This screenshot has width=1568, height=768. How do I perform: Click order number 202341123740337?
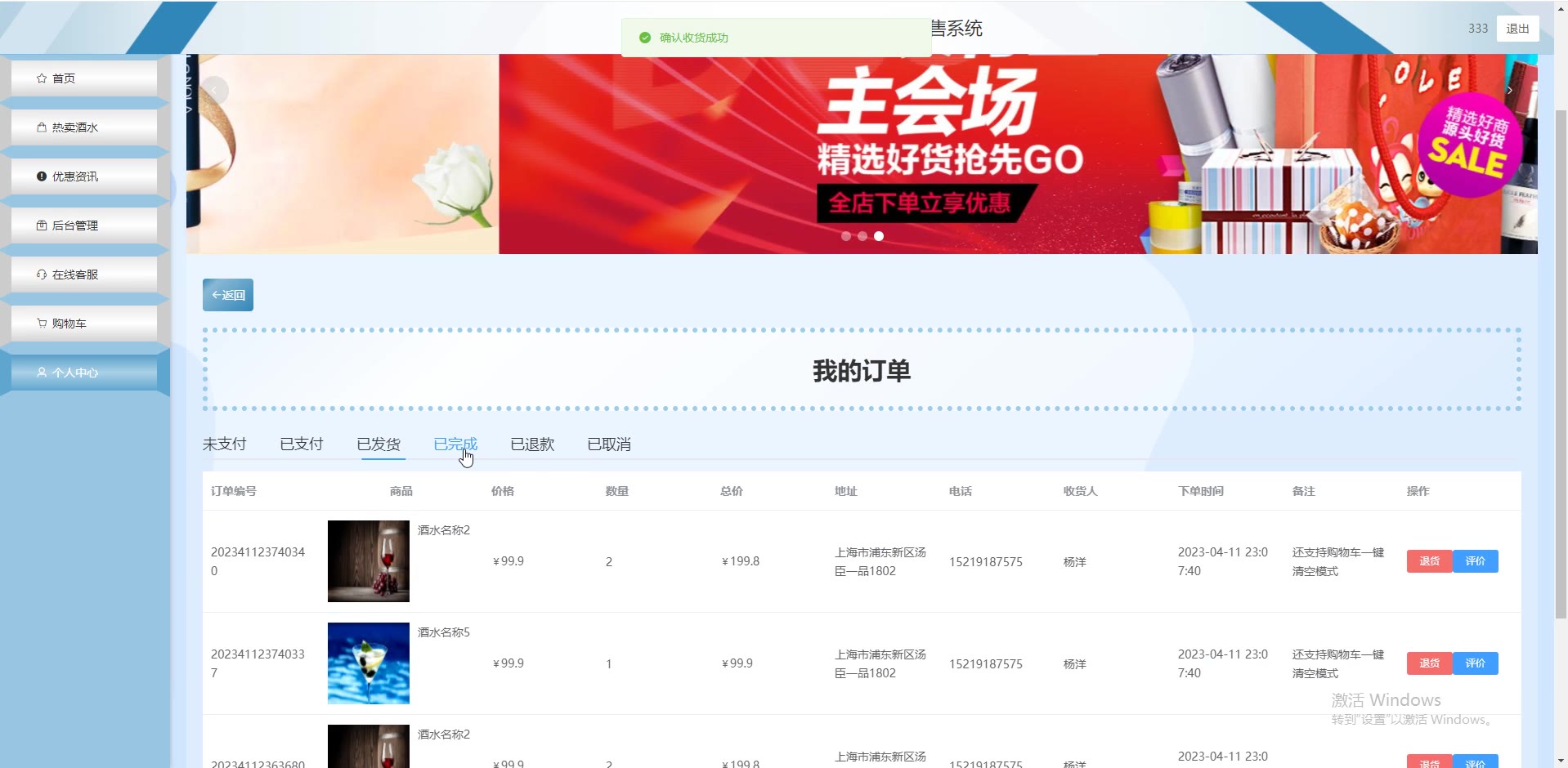tap(258, 663)
